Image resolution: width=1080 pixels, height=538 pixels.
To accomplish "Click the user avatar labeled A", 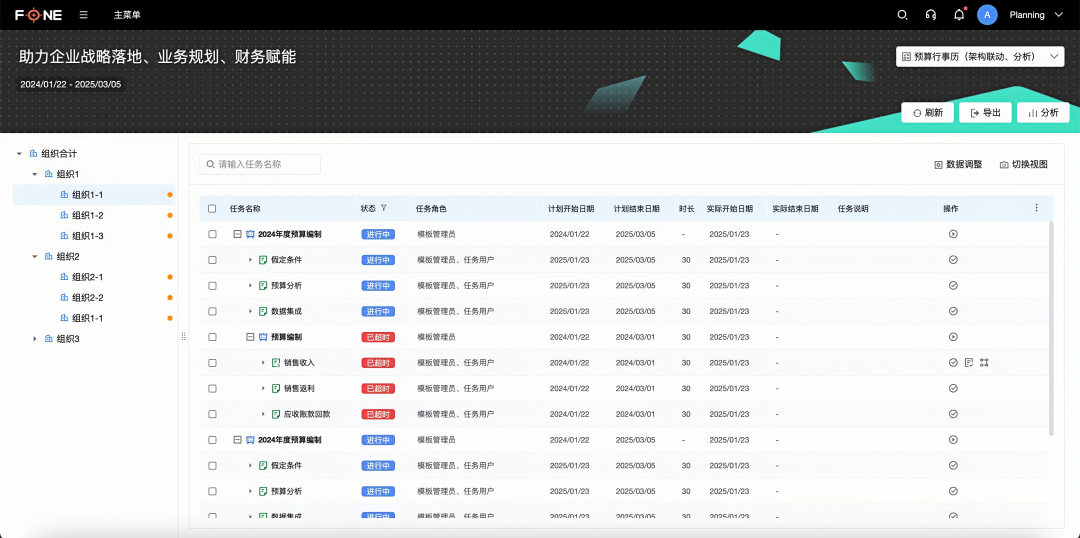I will (x=987, y=14).
